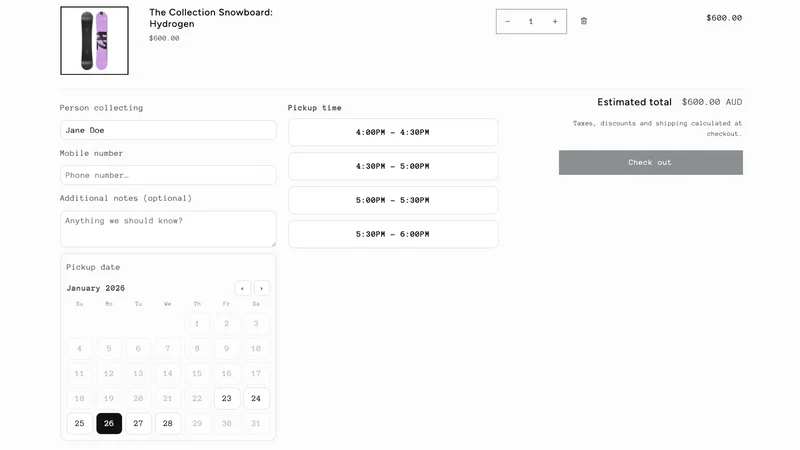The height and width of the screenshot is (450, 800).
Task: Select the 4:30PM – 5:00PM pickup slot
Action: [x=393, y=166]
